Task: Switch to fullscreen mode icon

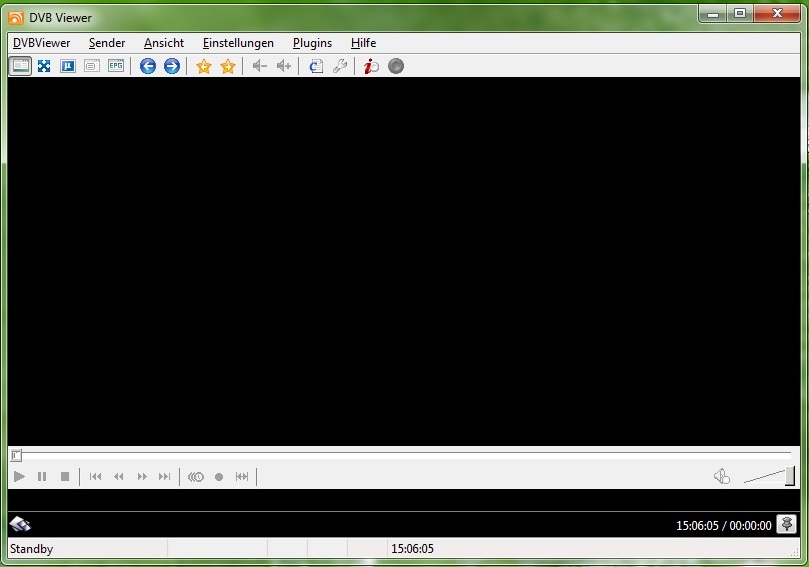Action: point(44,66)
